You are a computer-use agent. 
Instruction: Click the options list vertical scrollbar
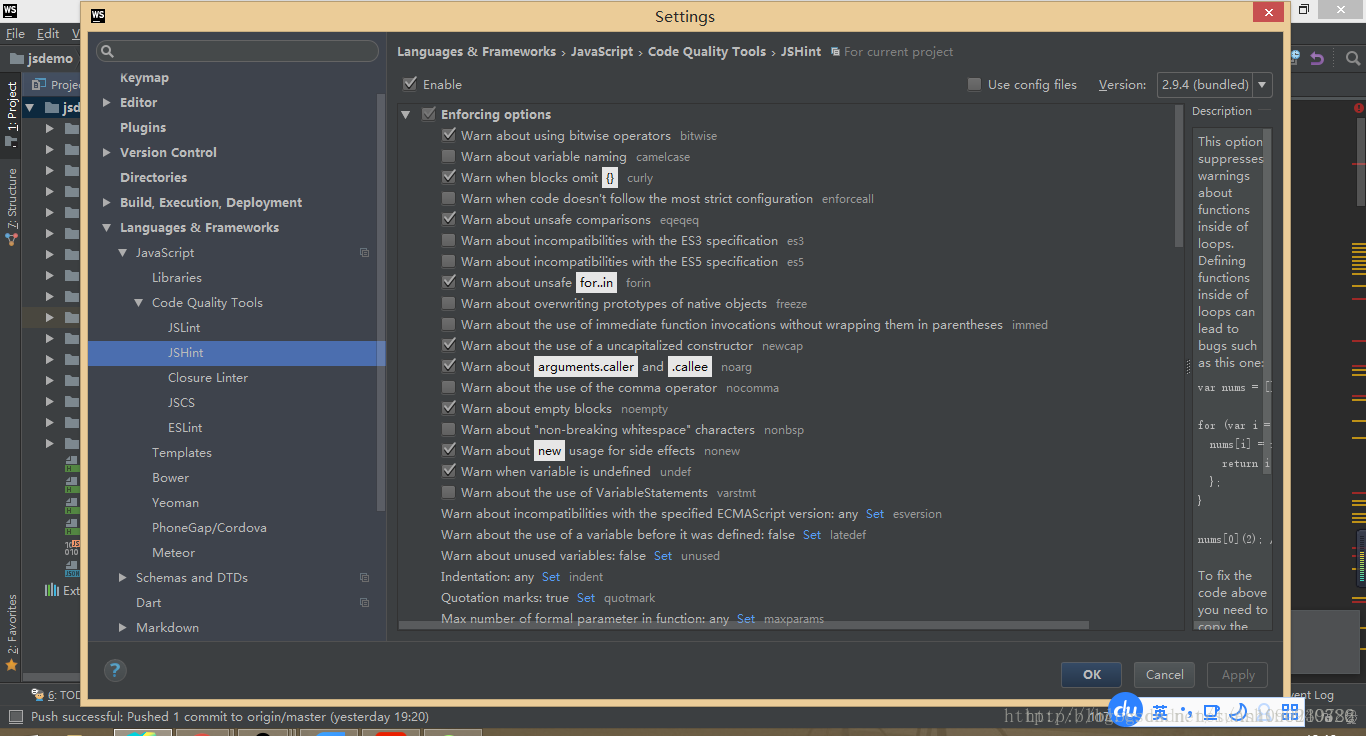[x=1179, y=175]
